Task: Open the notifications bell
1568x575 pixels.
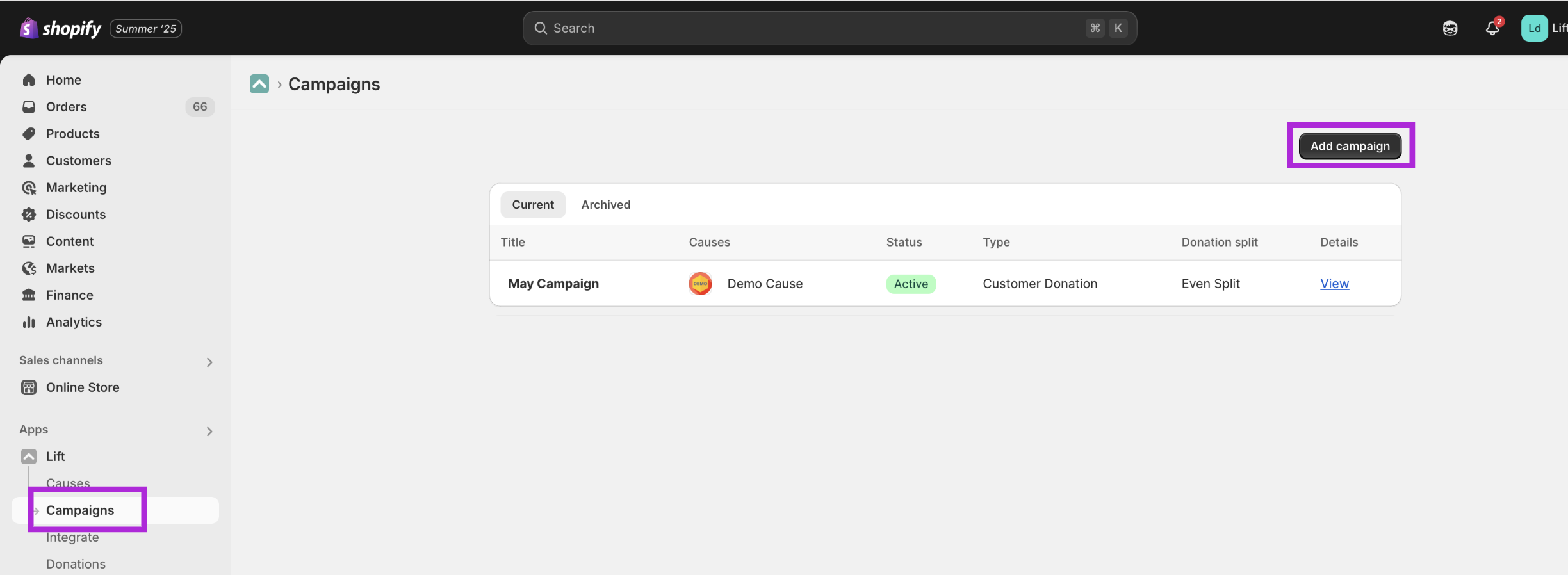Action: click(x=1492, y=28)
